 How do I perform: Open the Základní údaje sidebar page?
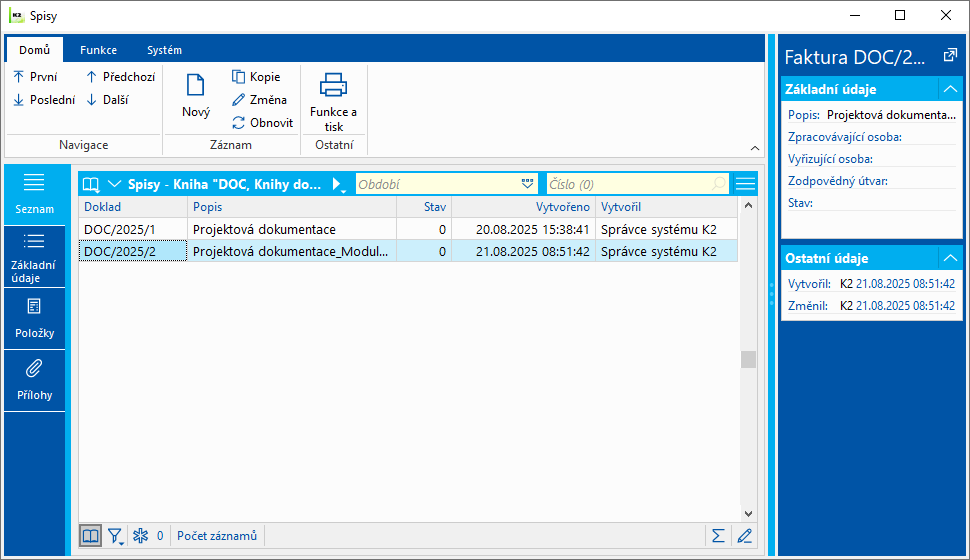pyautogui.click(x=34, y=257)
